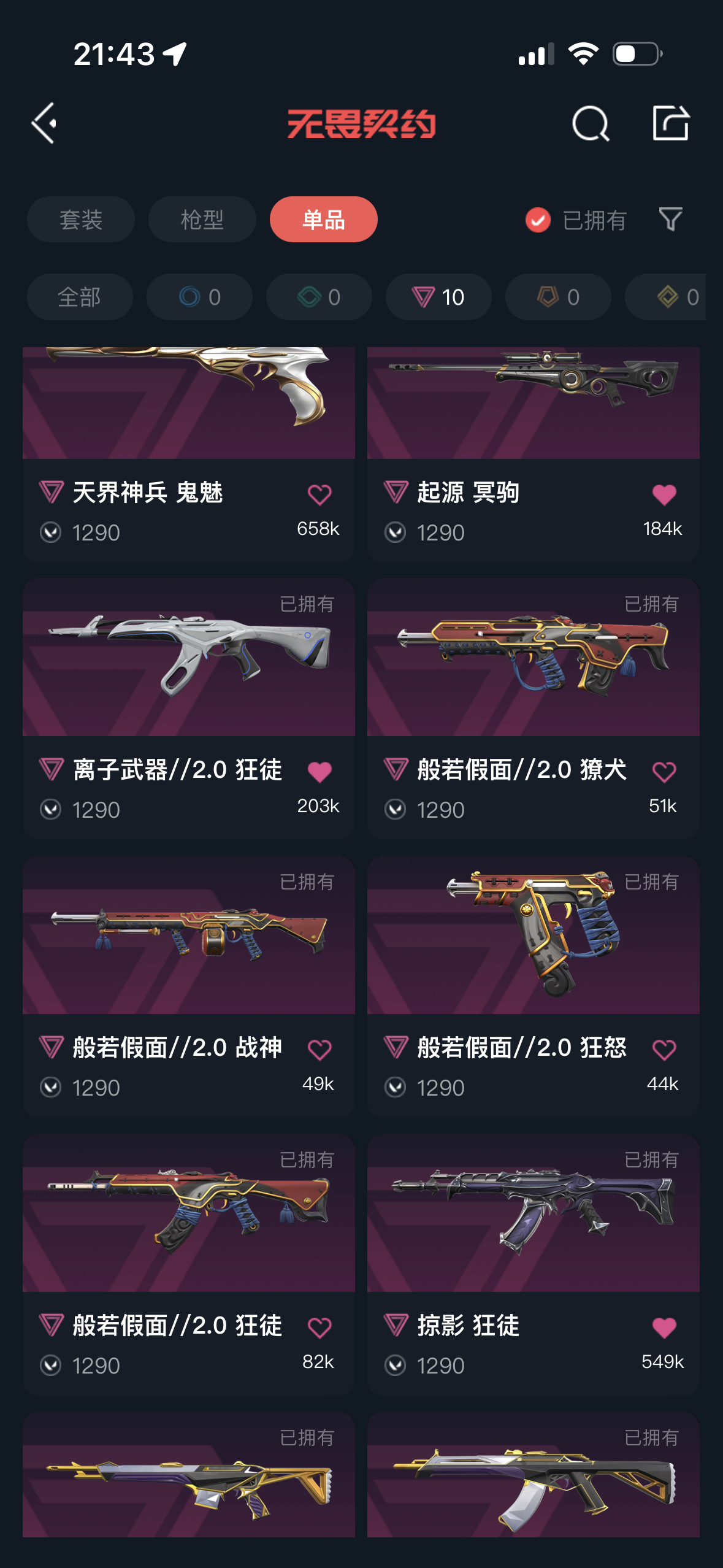
Task: Switch to the 枪型 tab
Action: click(202, 220)
